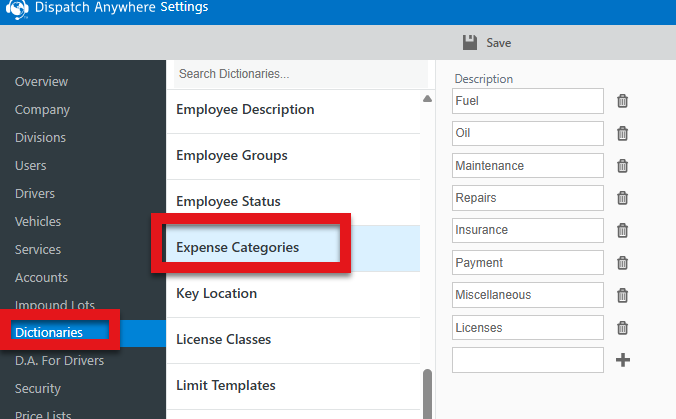Image resolution: width=676 pixels, height=419 pixels.
Task: Remove the Miscellaneous entry with trash icon
Action: [622, 295]
